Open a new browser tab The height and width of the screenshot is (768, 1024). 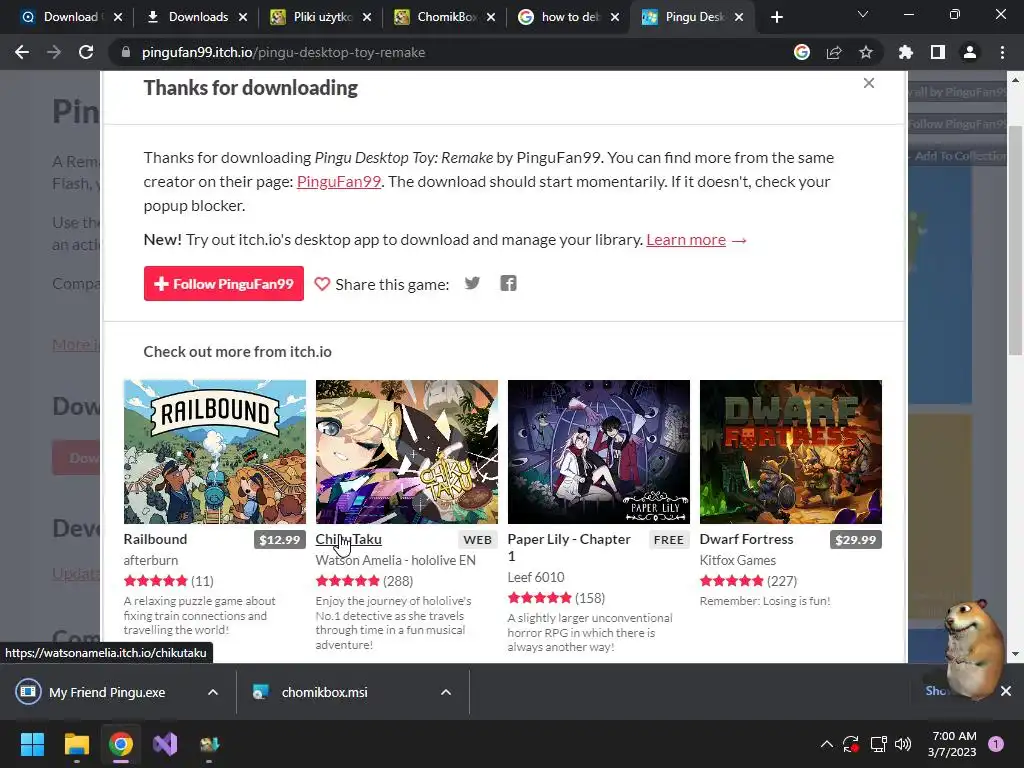[x=776, y=17]
